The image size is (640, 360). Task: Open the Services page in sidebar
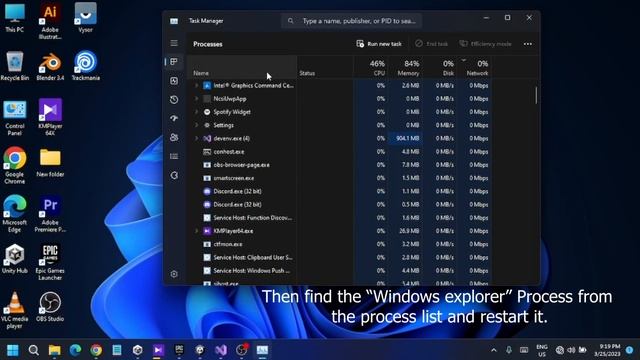pos(174,176)
